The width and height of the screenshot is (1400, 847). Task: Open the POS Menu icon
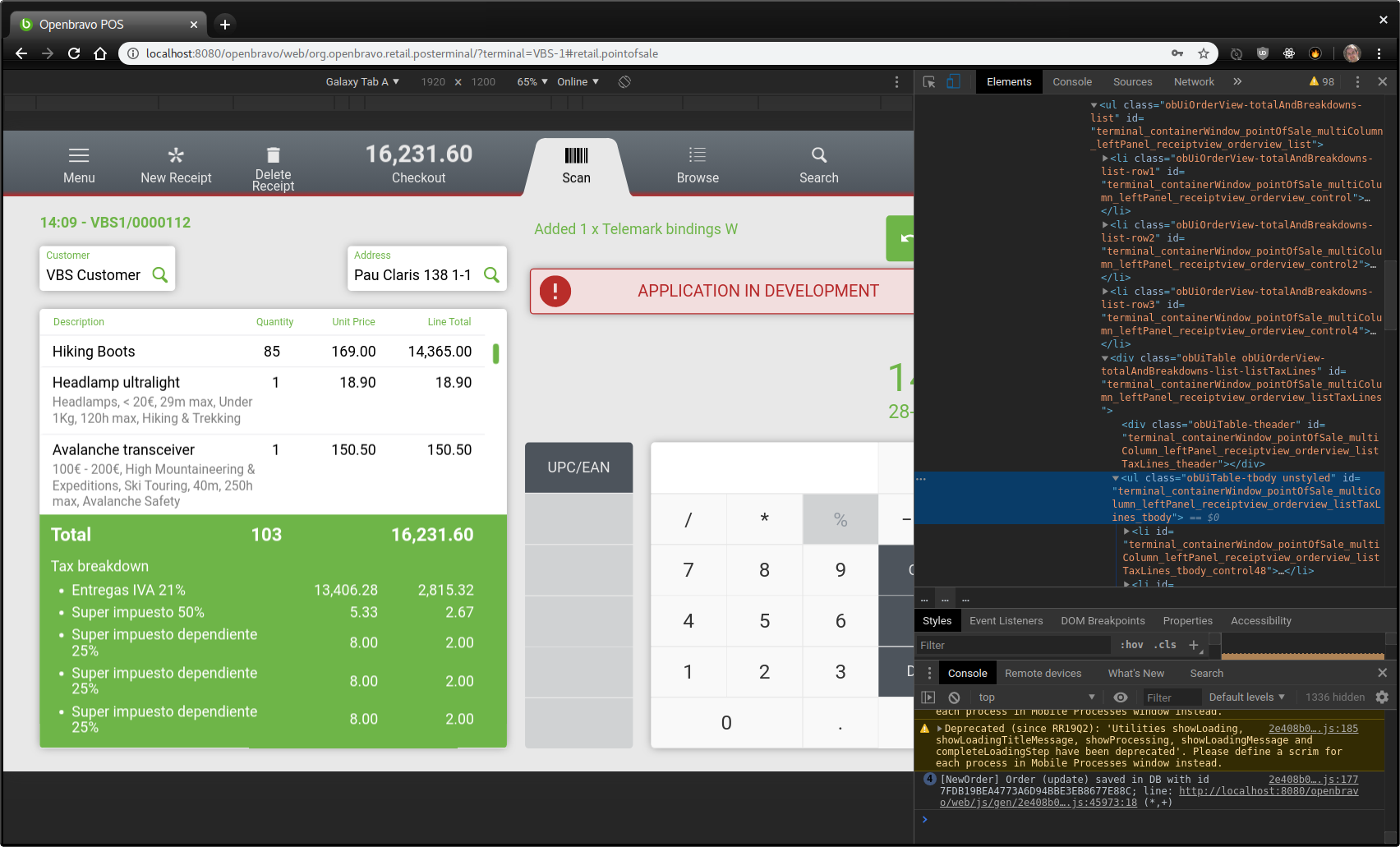coord(79,155)
